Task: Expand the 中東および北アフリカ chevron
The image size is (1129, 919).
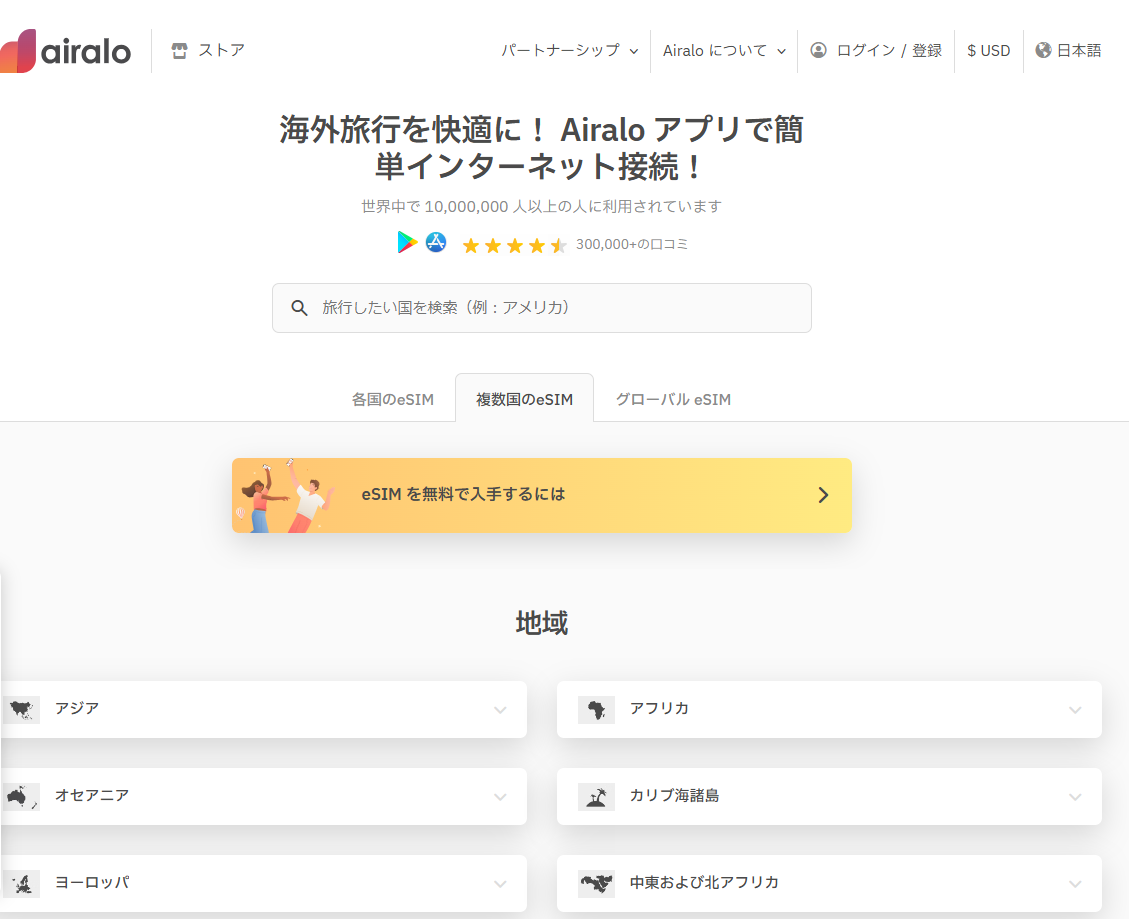Action: click(1075, 884)
